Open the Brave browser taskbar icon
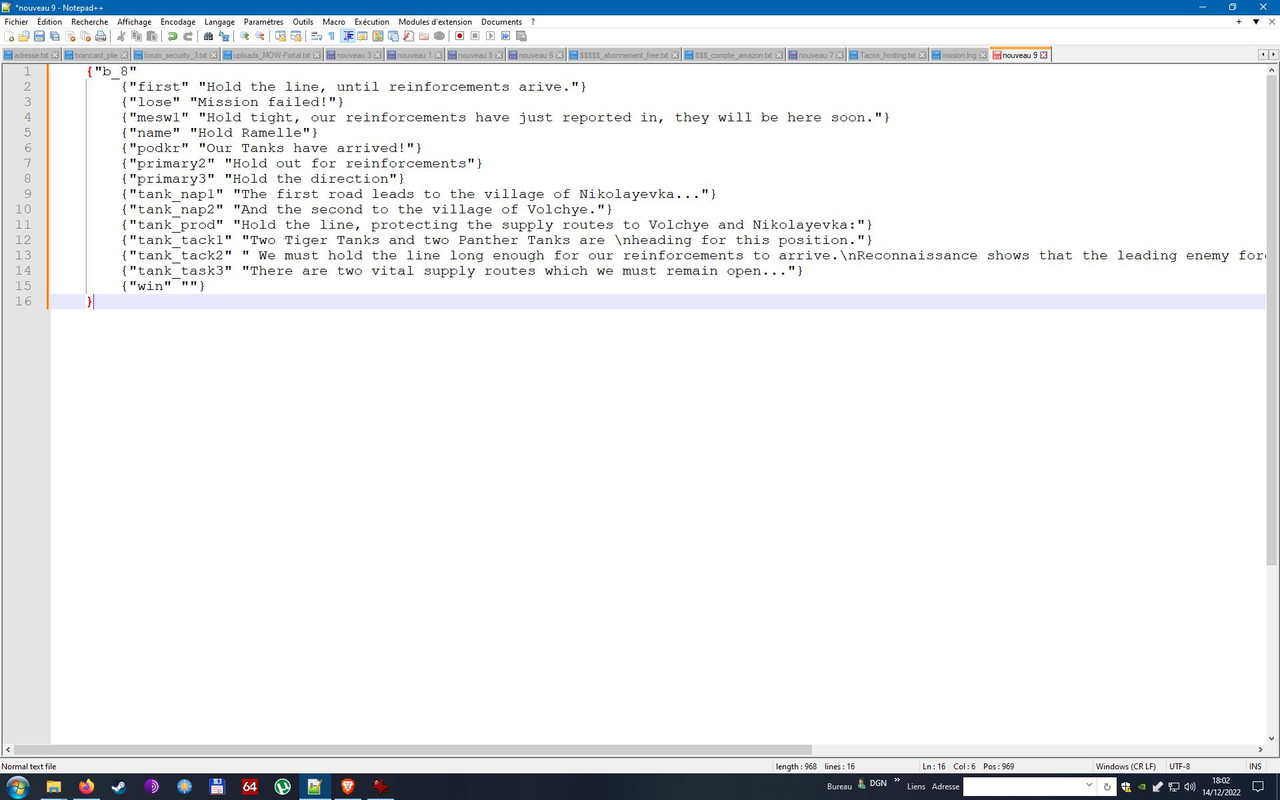This screenshot has width=1280, height=800. pyautogui.click(x=347, y=787)
